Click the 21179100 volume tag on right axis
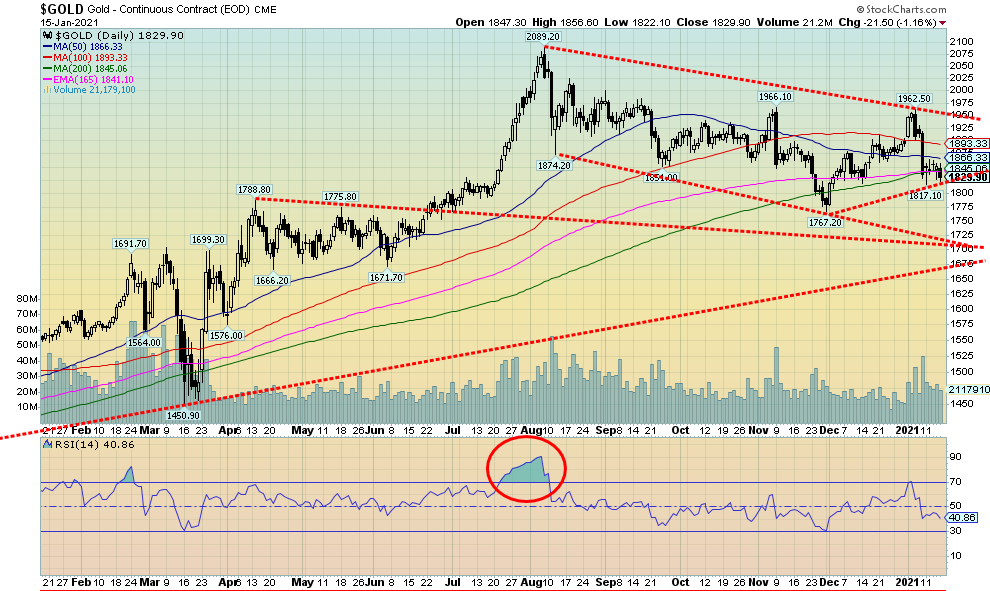This screenshot has width=990, height=591. [x=968, y=389]
